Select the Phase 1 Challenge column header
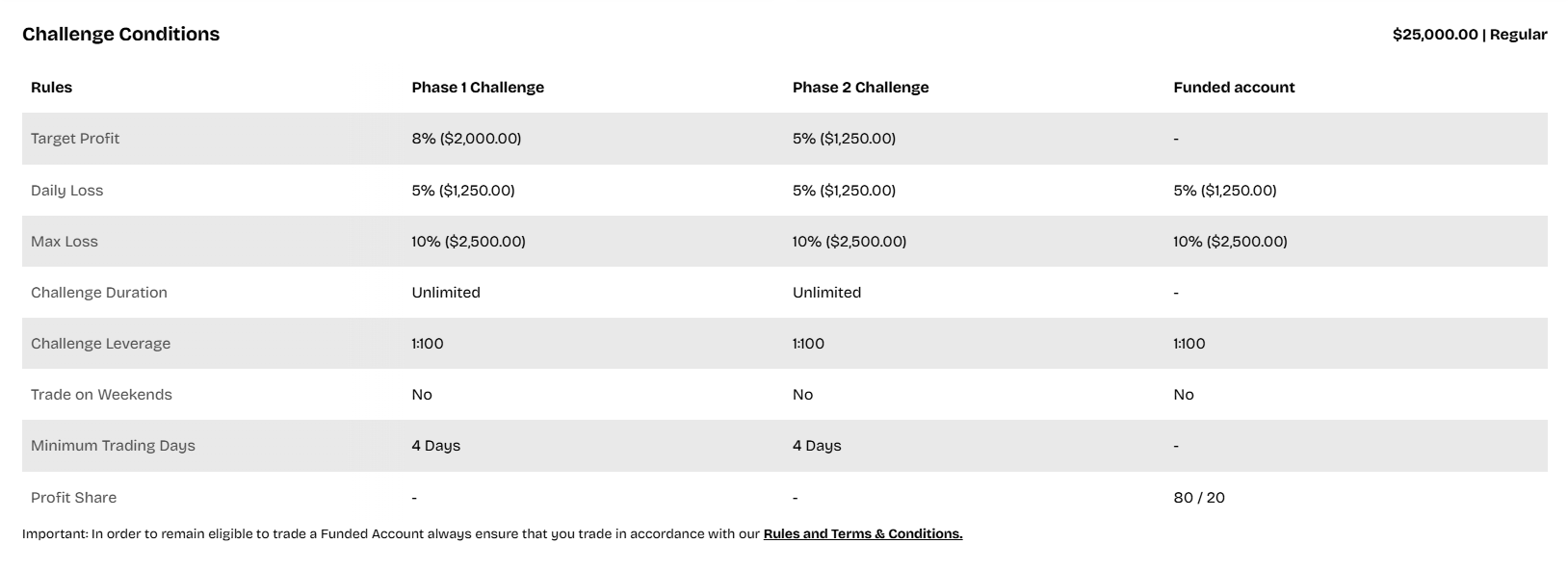 (478, 87)
